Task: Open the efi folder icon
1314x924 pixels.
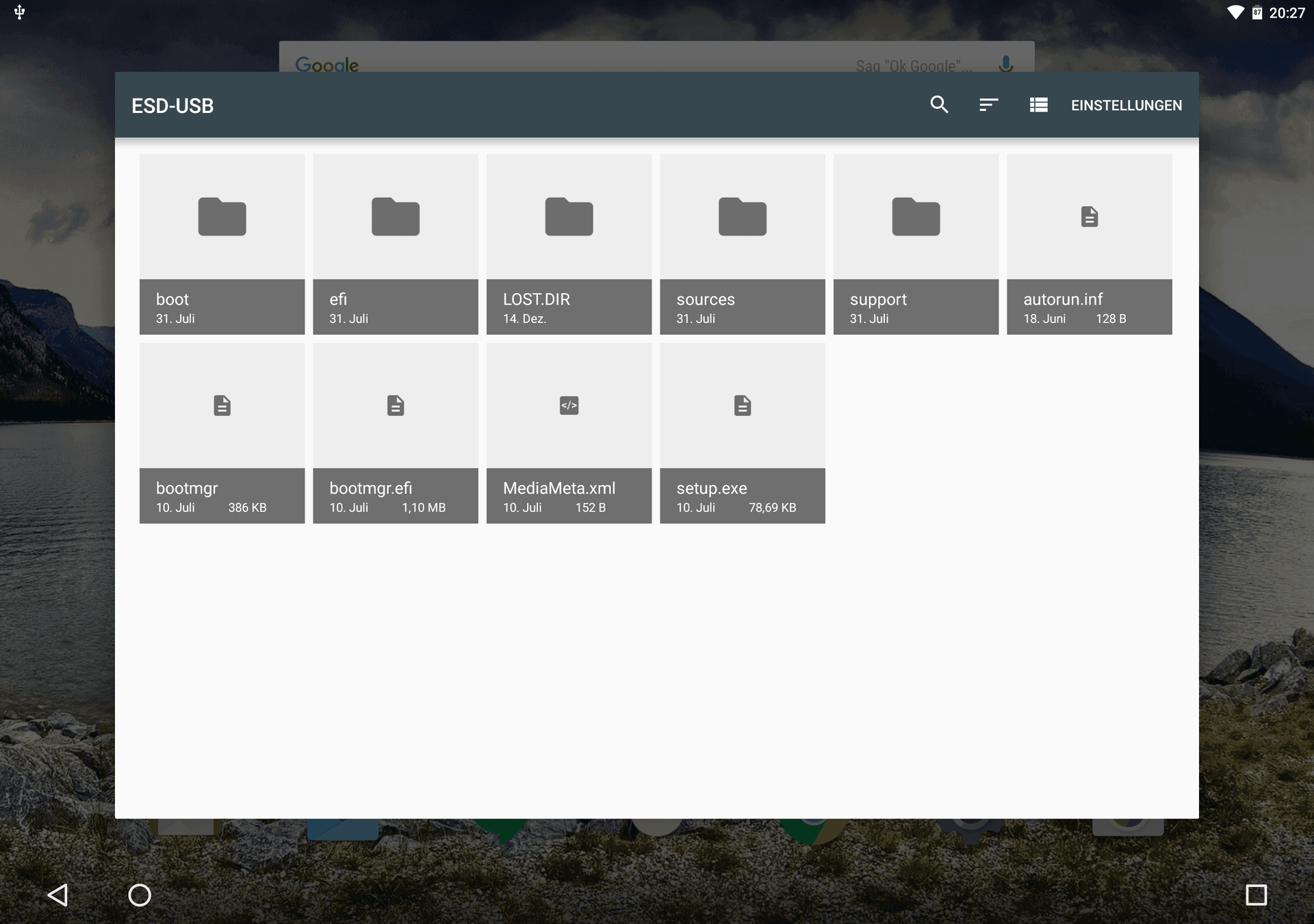Action: 396,216
